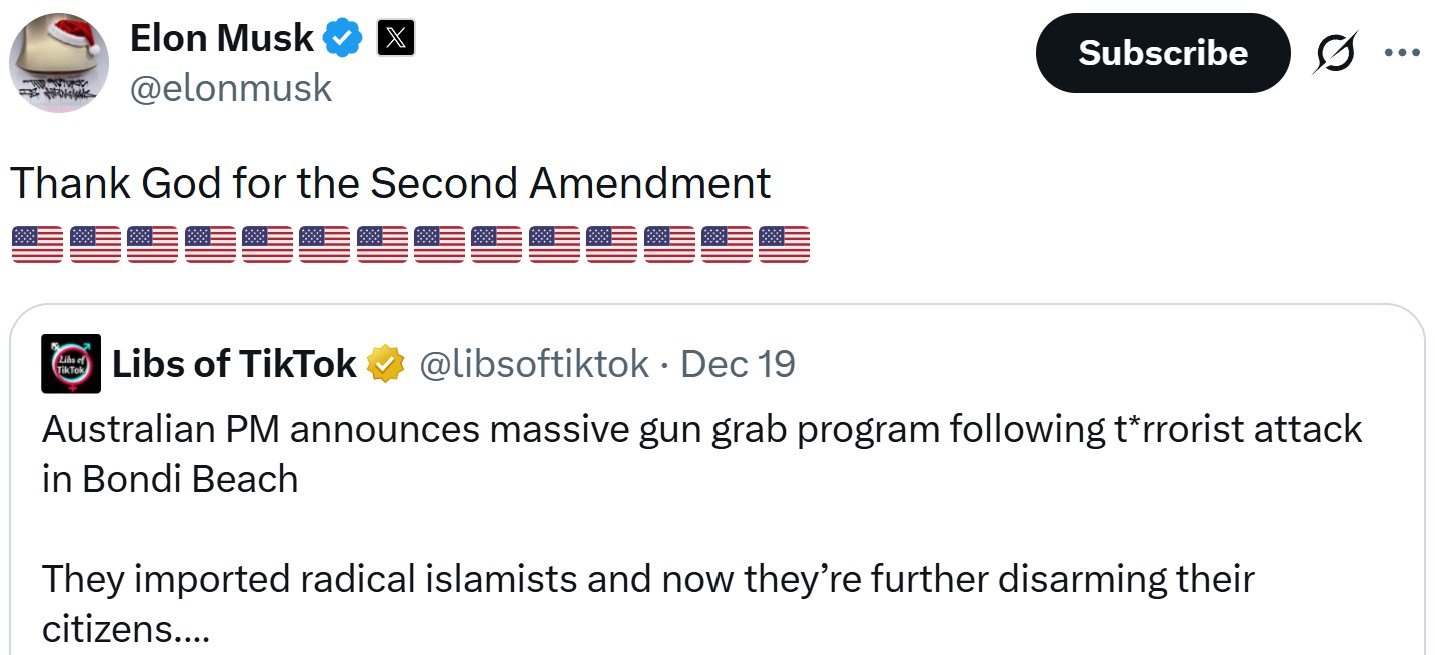
Task: Open the Libs of TikTok display name
Action: [x=234, y=364]
